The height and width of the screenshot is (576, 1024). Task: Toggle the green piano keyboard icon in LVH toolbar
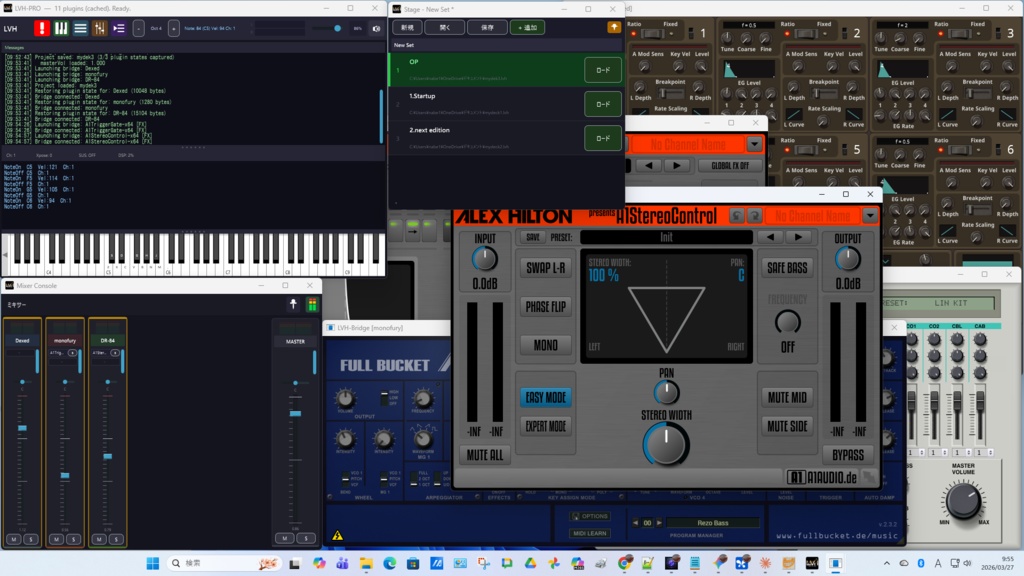pyautogui.click(x=61, y=28)
